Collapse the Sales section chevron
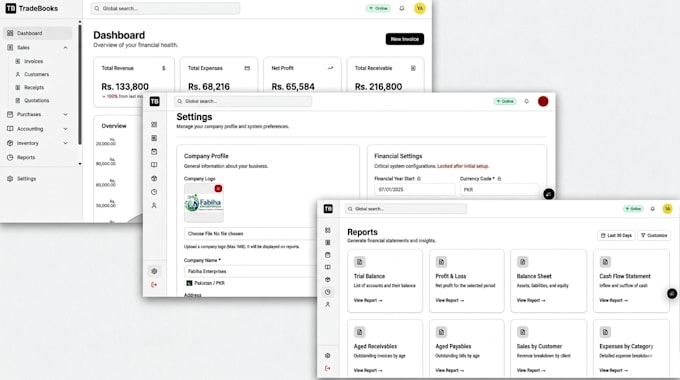680x380 pixels. (65, 47)
